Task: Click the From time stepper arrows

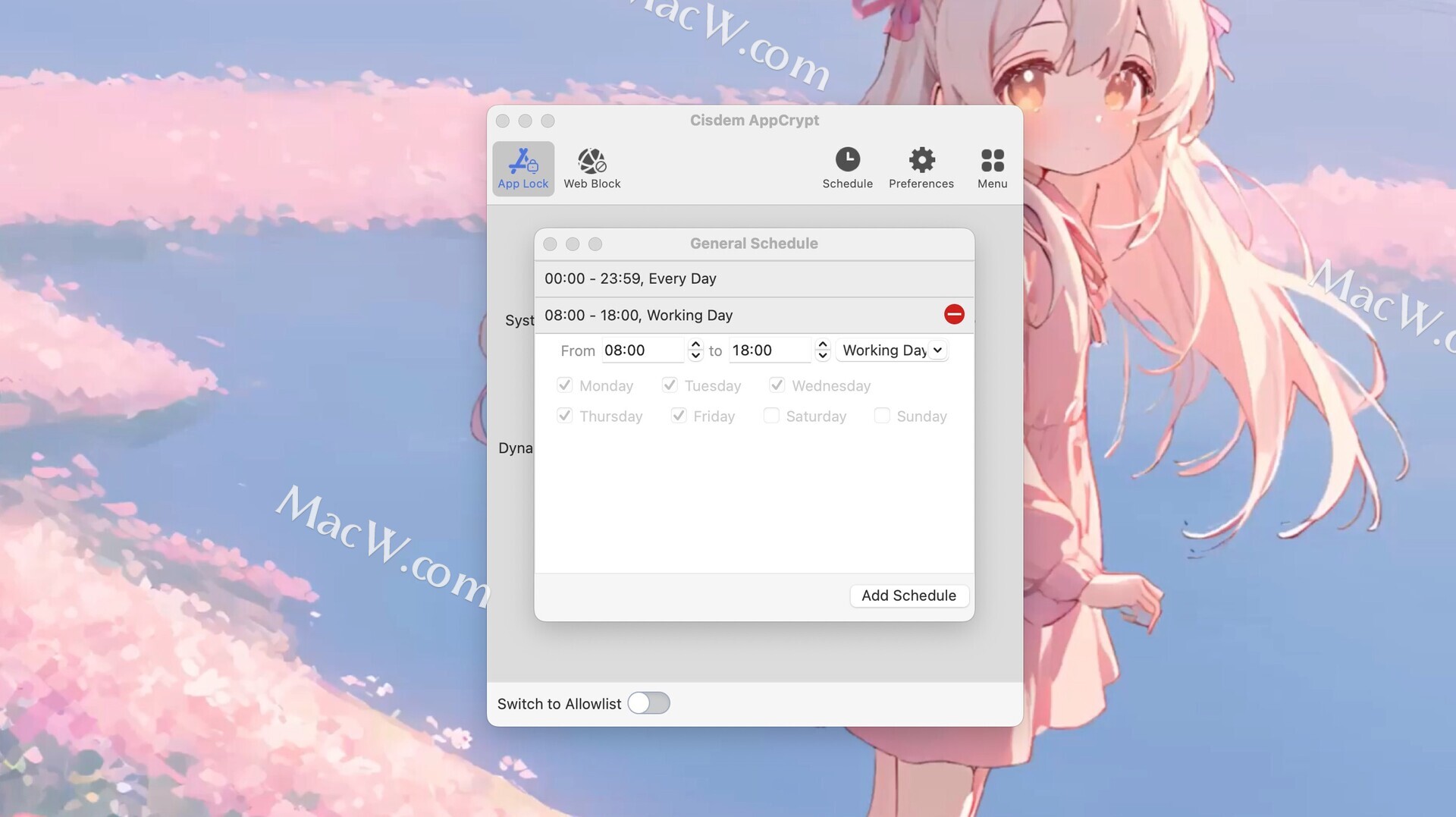Action: tap(695, 350)
